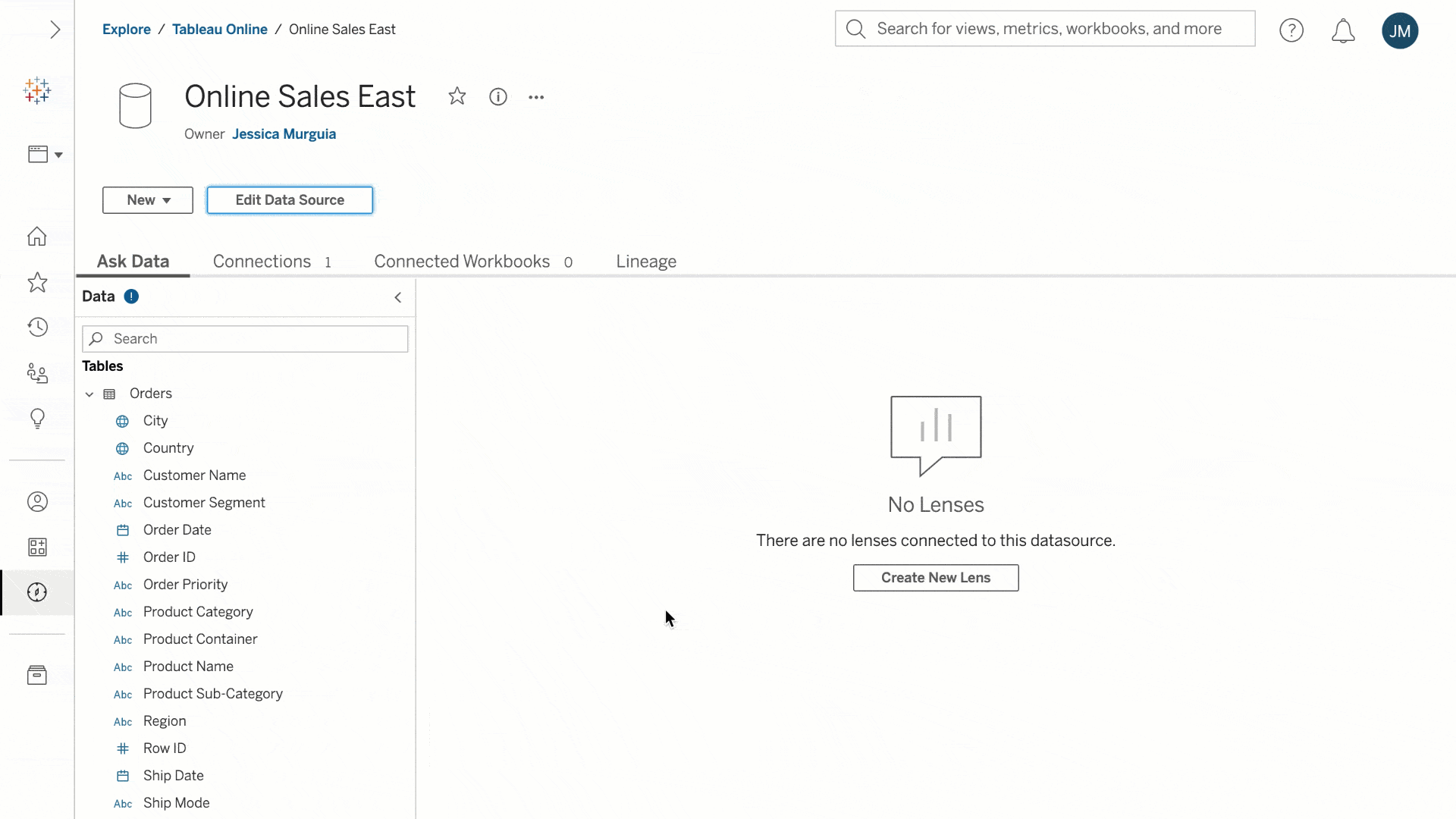
Task: Open the Recents clock icon in sidebar
Action: tap(37, 327)
